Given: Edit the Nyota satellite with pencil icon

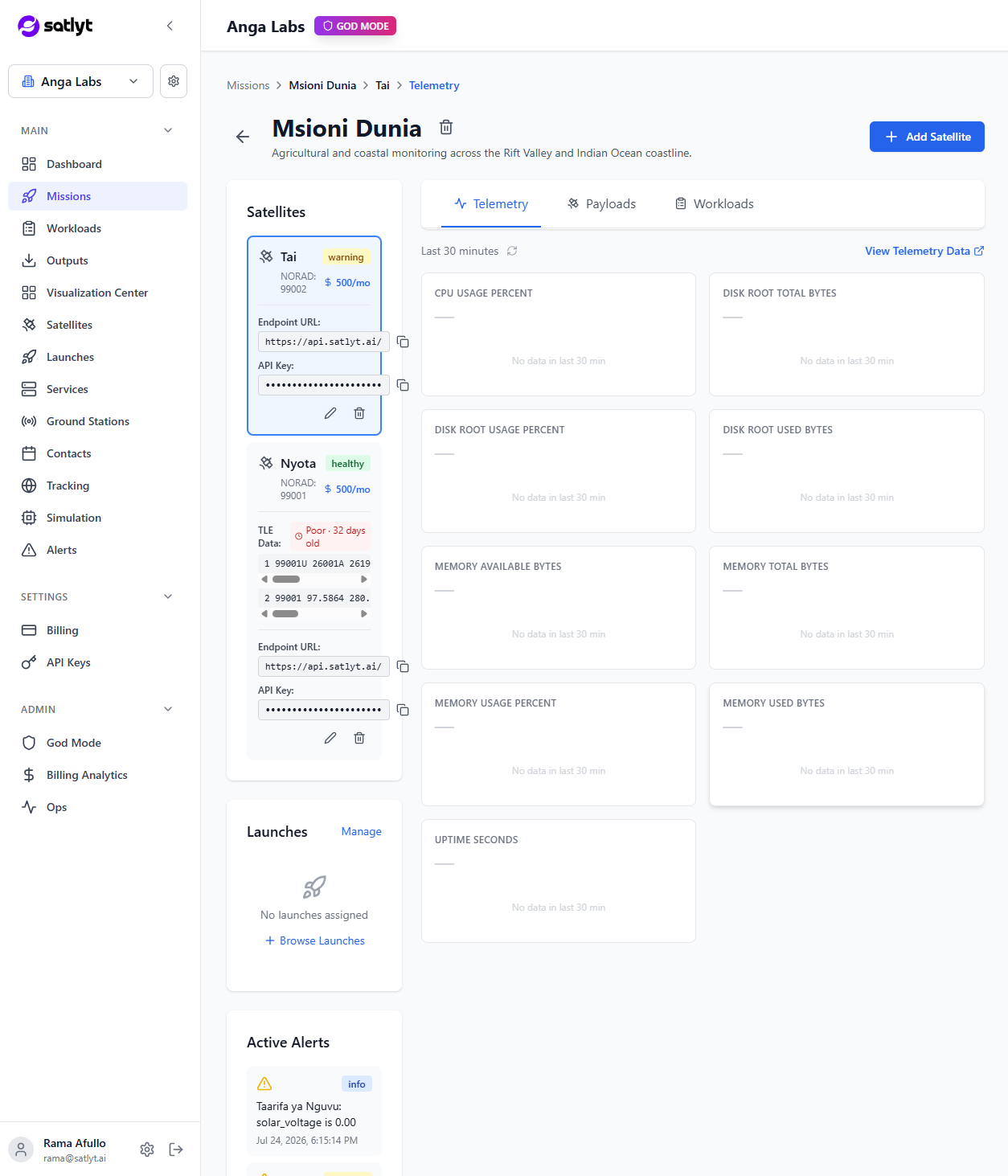Looking at the screenshot, I should point(330,738).
